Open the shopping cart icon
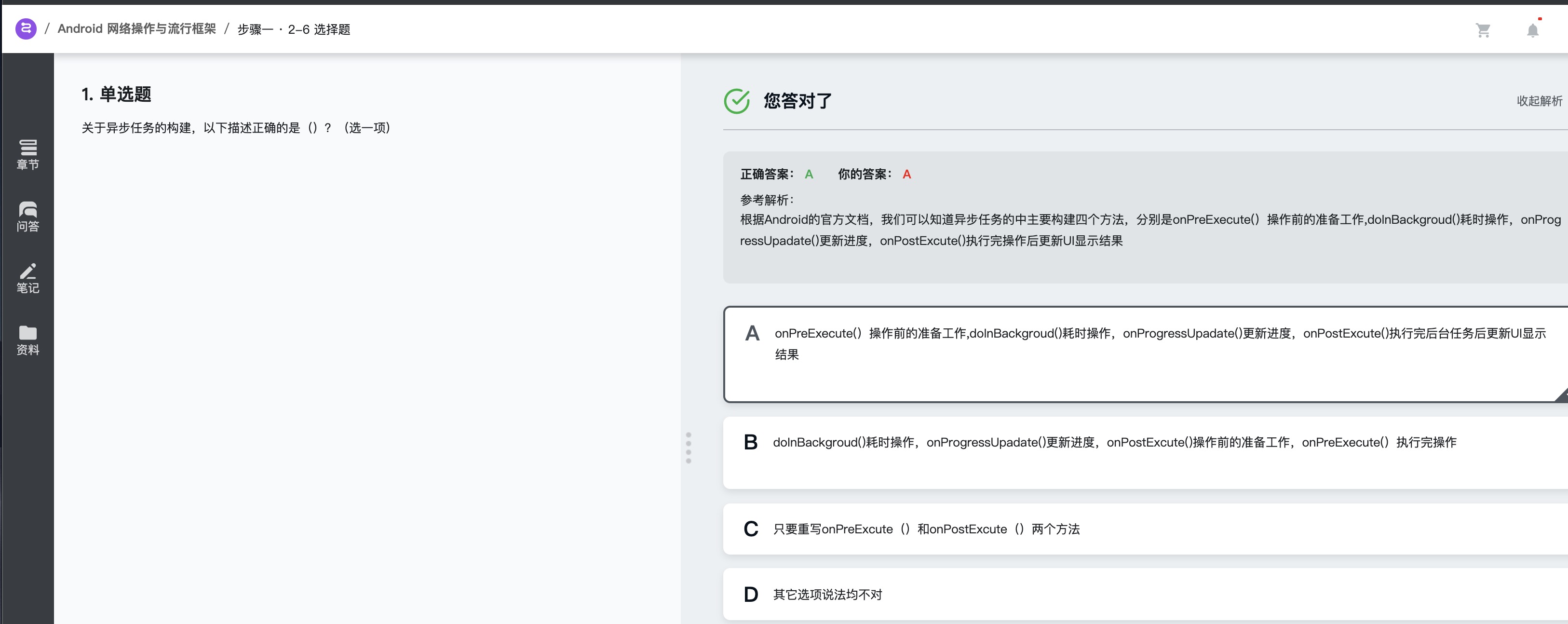1568x624 pixels. pos(1483,30)
